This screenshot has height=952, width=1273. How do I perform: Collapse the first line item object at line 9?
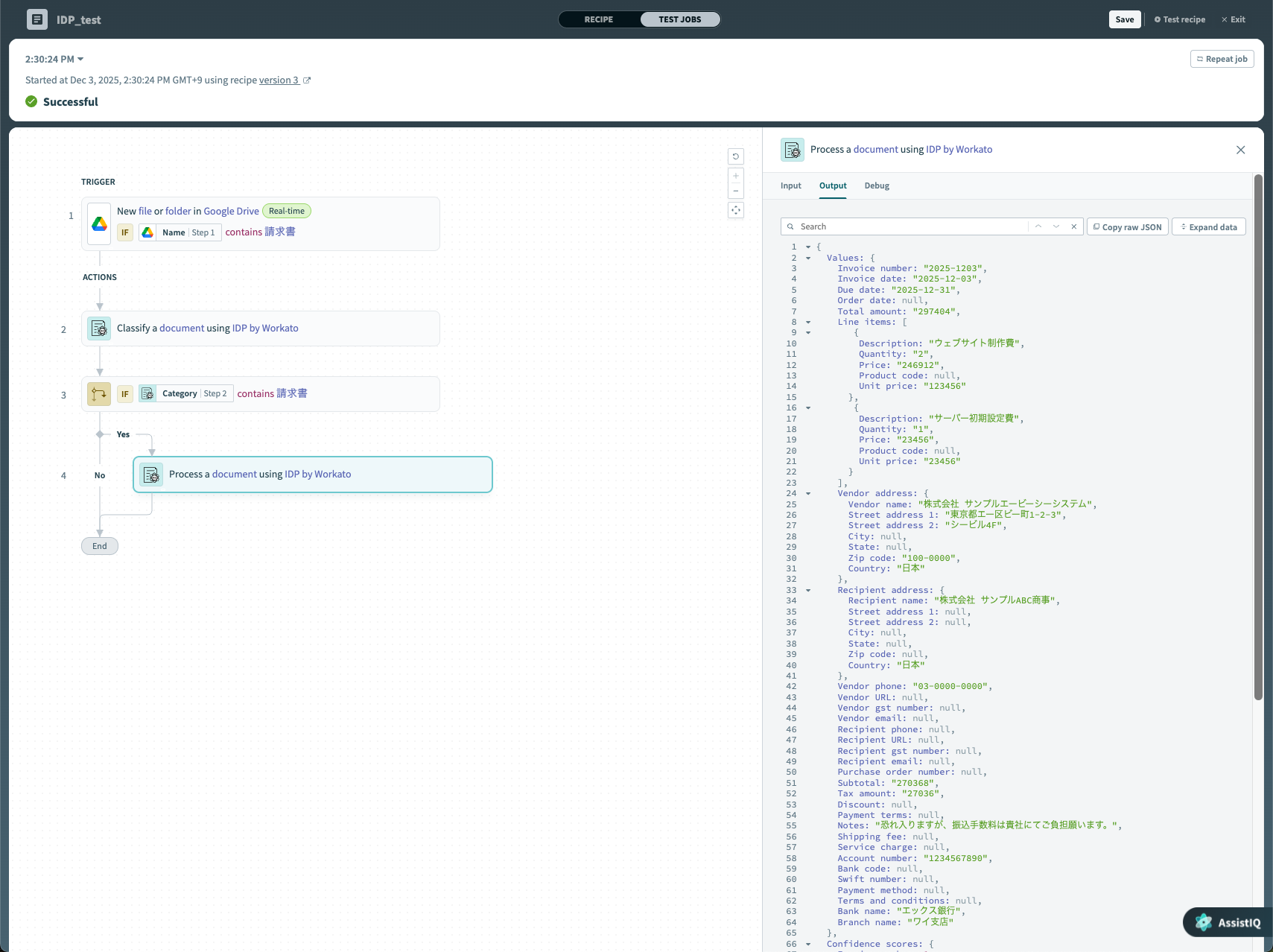(x=808, y=333)
